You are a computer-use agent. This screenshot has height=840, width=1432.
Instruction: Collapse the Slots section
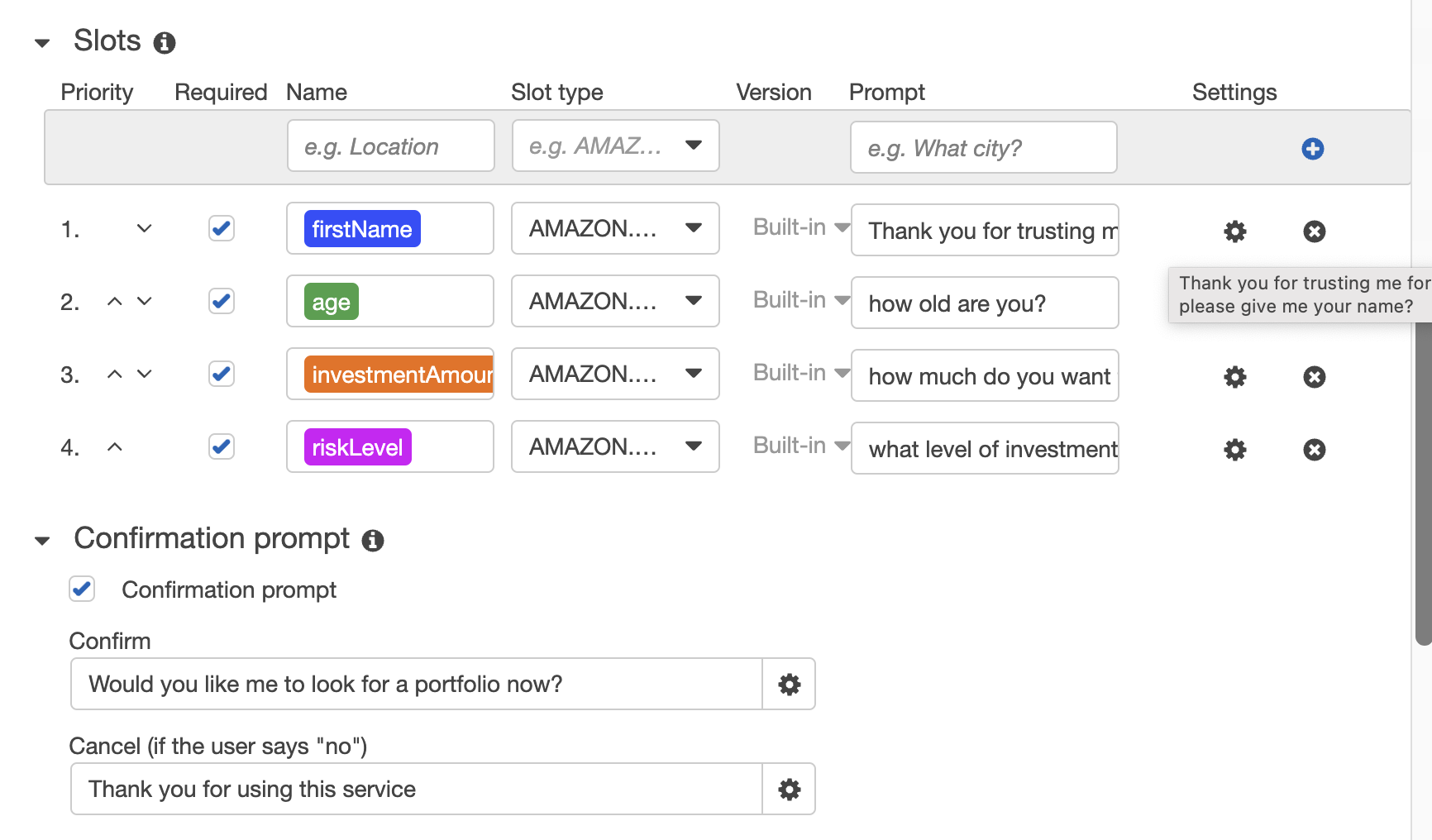click(42, 41)
